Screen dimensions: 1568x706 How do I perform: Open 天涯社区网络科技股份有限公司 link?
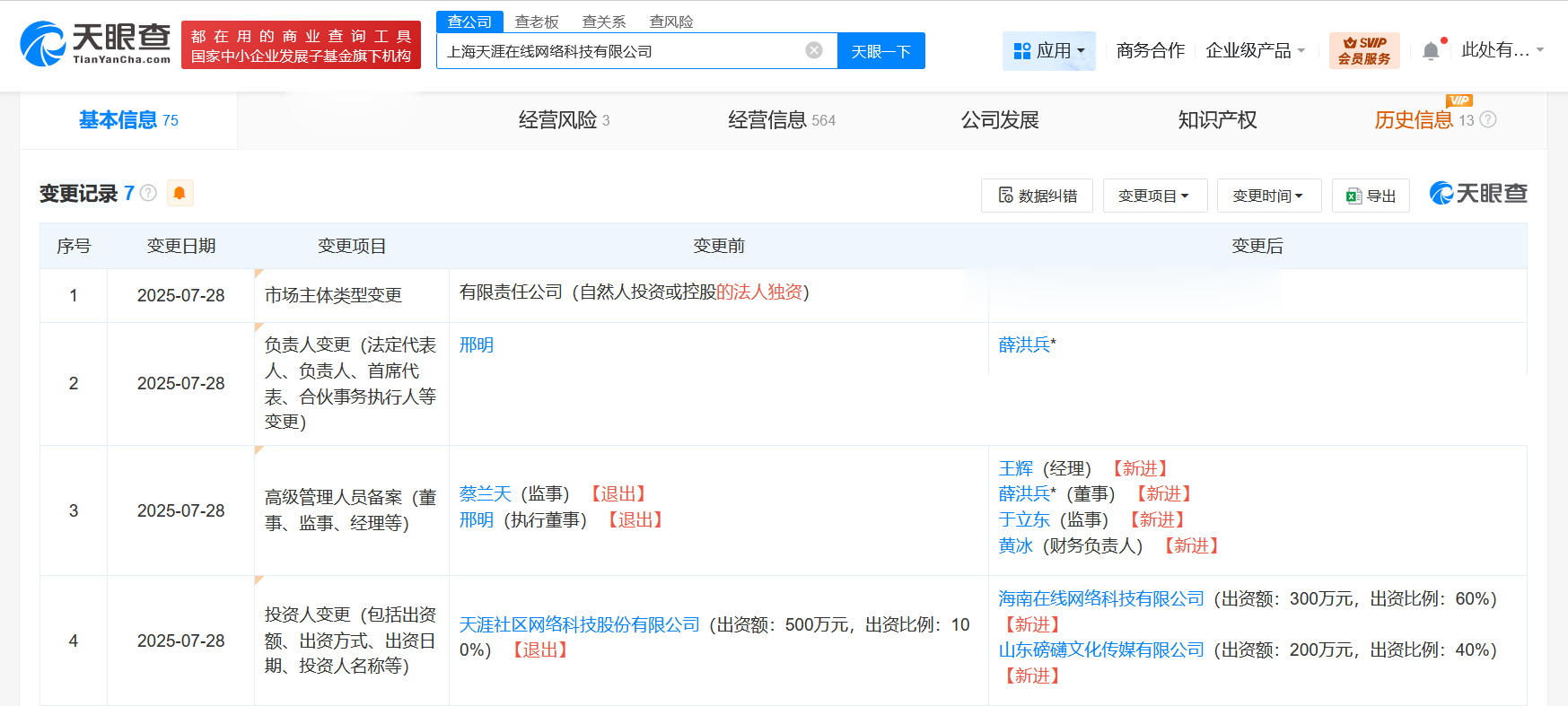coord(580,625)
